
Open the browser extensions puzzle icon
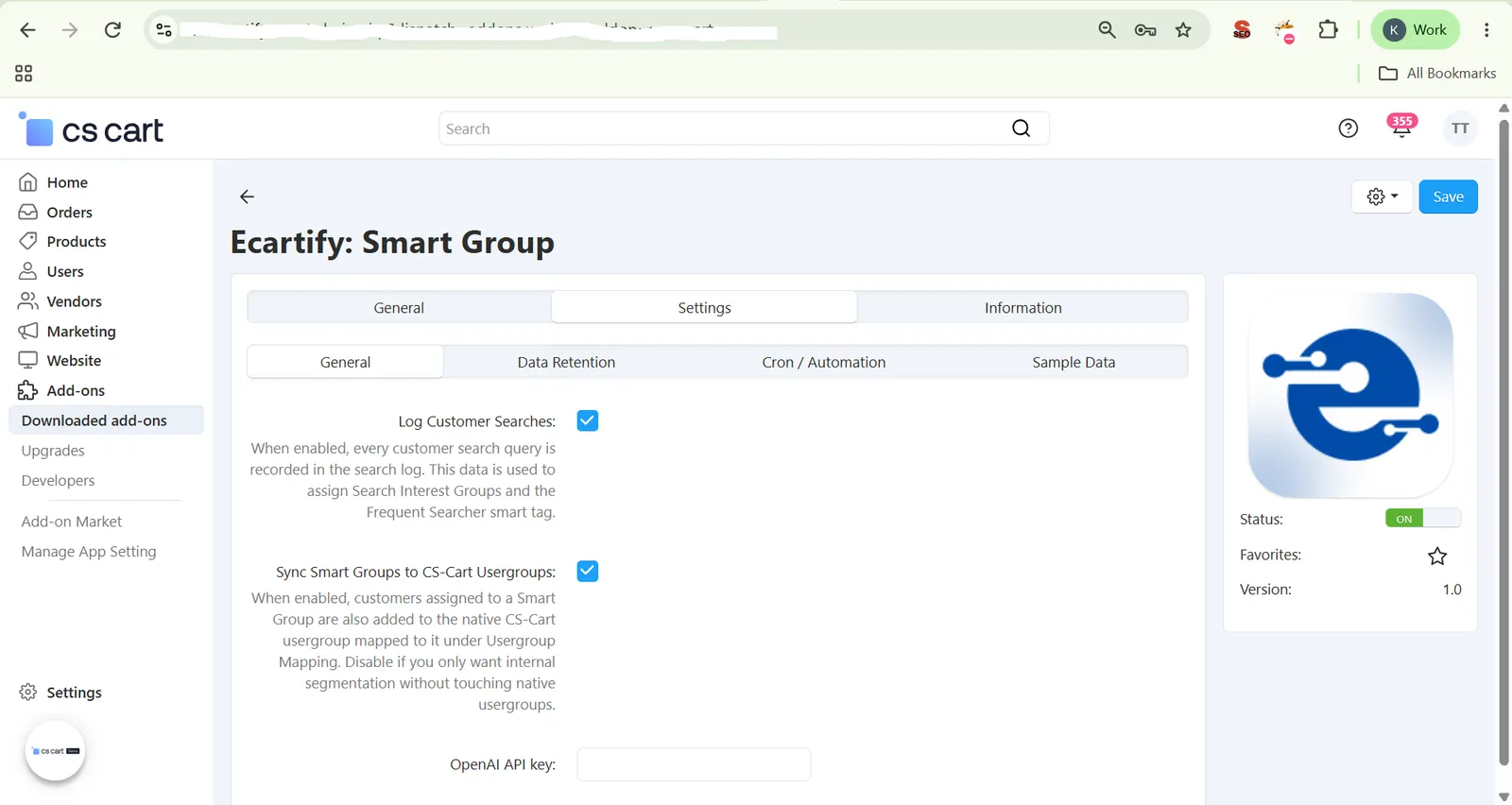point(1328,30)
